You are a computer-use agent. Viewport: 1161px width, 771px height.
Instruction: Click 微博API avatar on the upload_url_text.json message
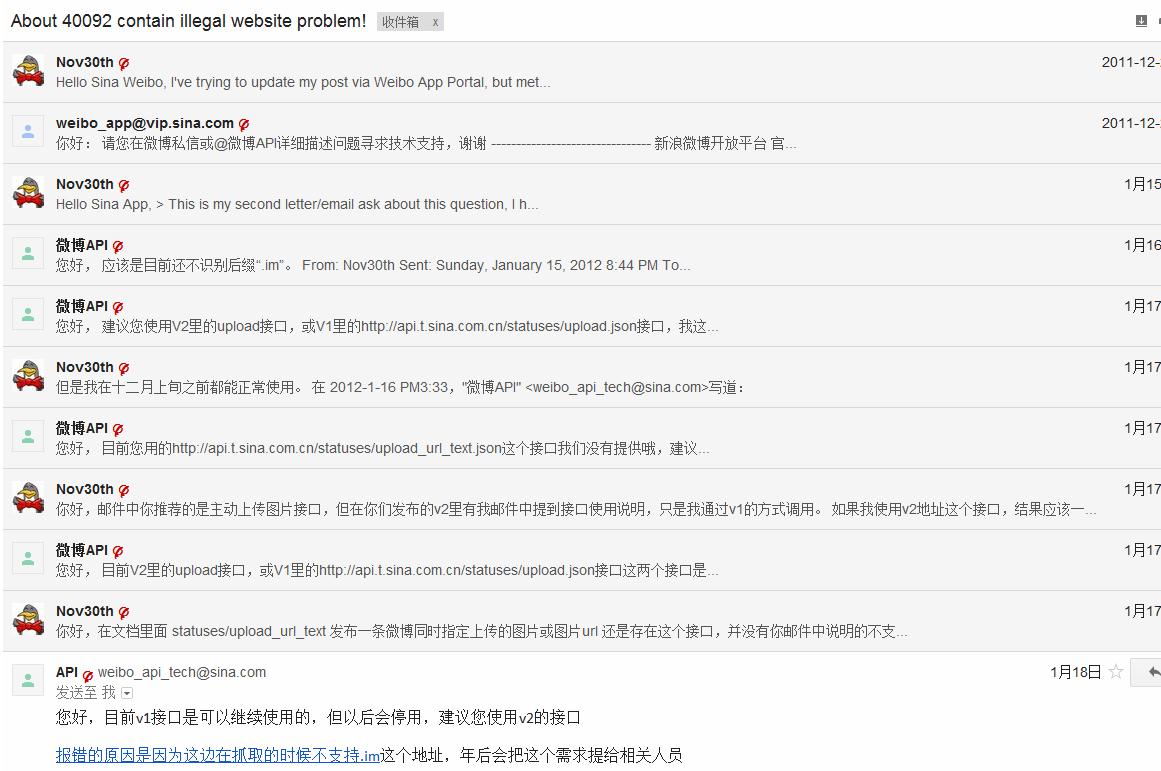coord(28,437)
